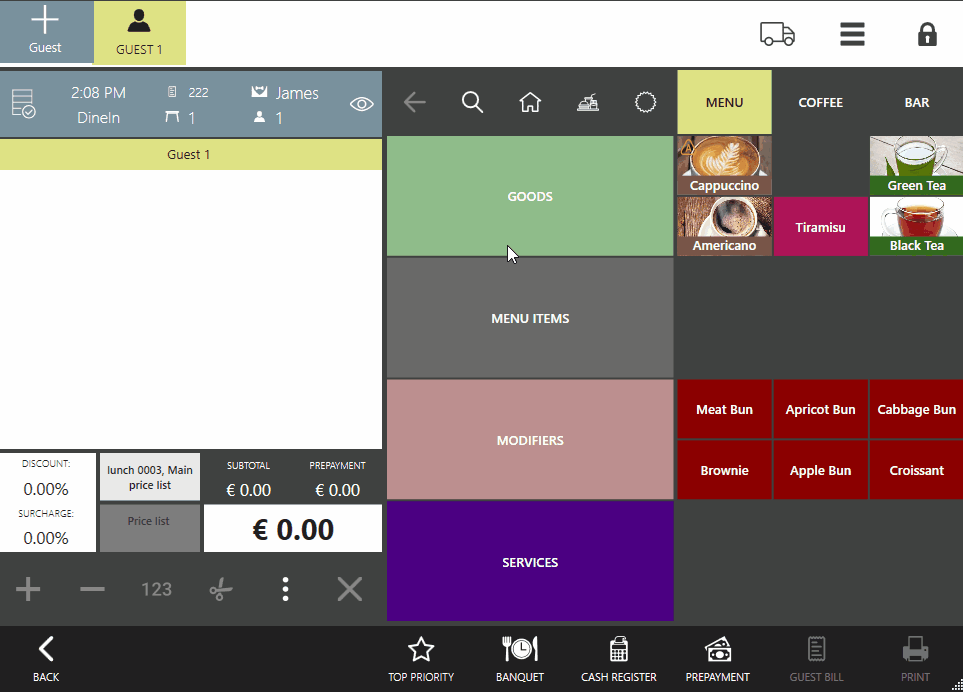
Task: Switch to the BAR tab
Action: pos(916,102)
